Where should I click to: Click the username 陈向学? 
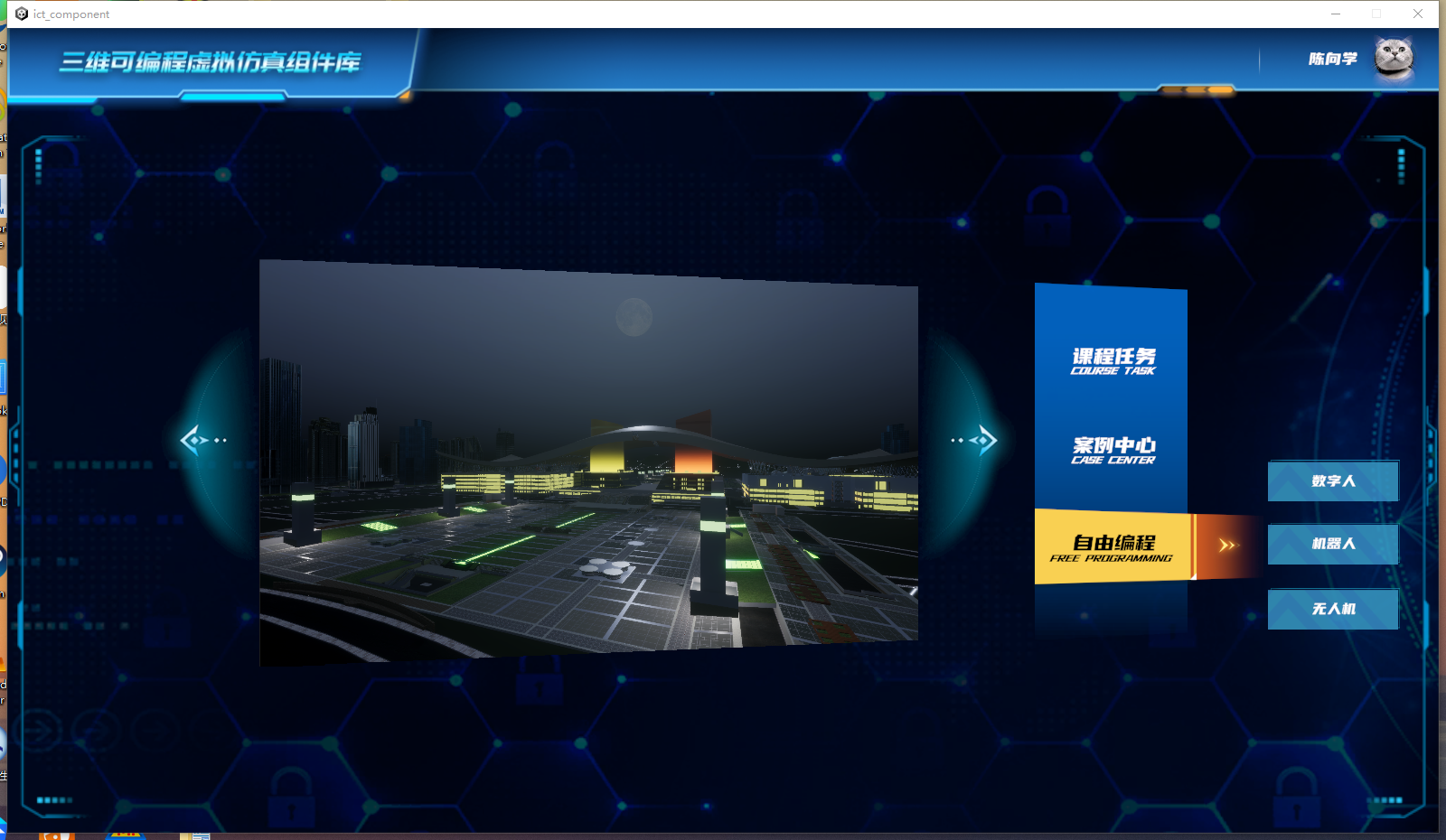pos(1332,59)
